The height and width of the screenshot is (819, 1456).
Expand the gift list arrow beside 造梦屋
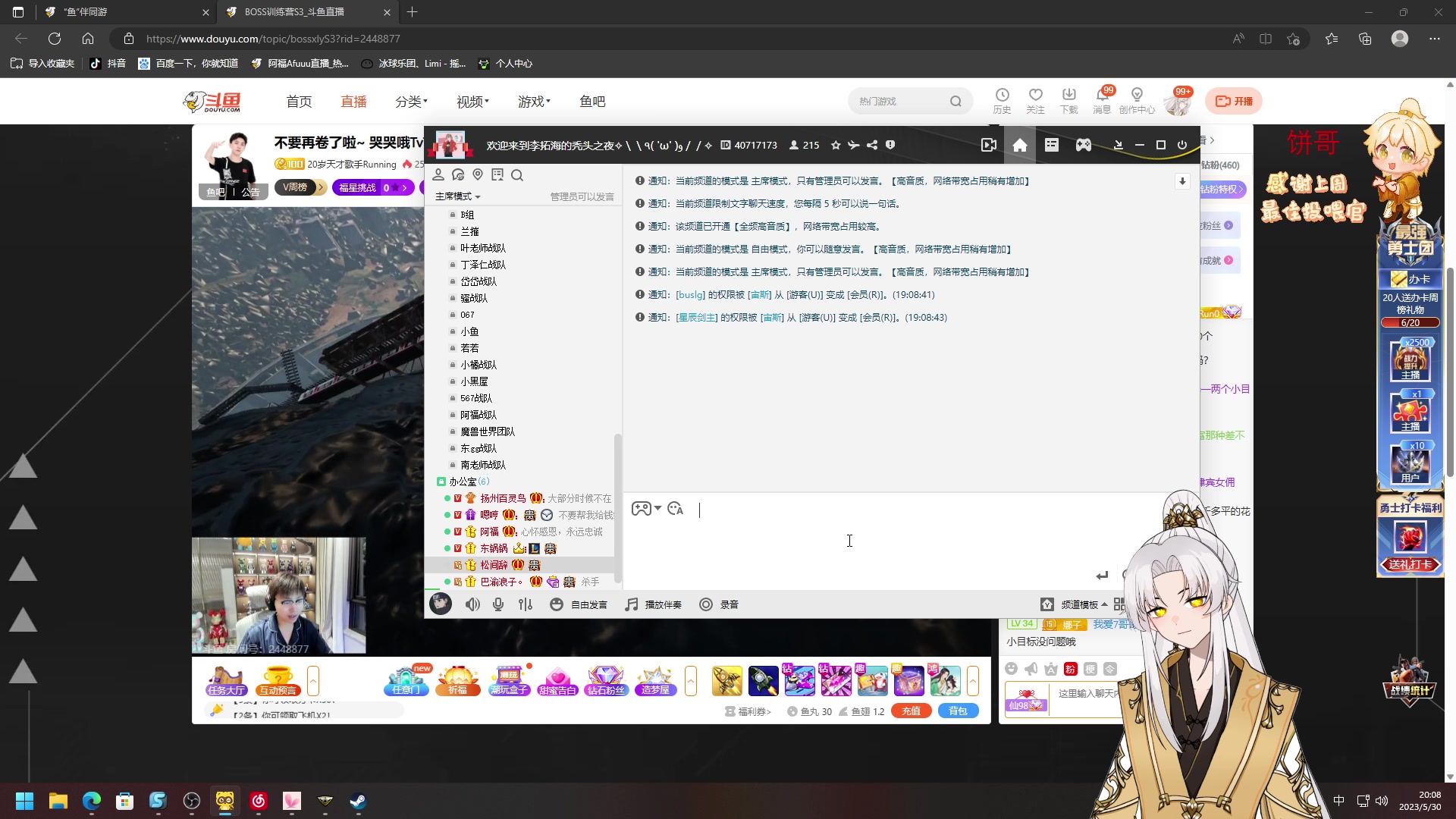(x=691, y=680)
